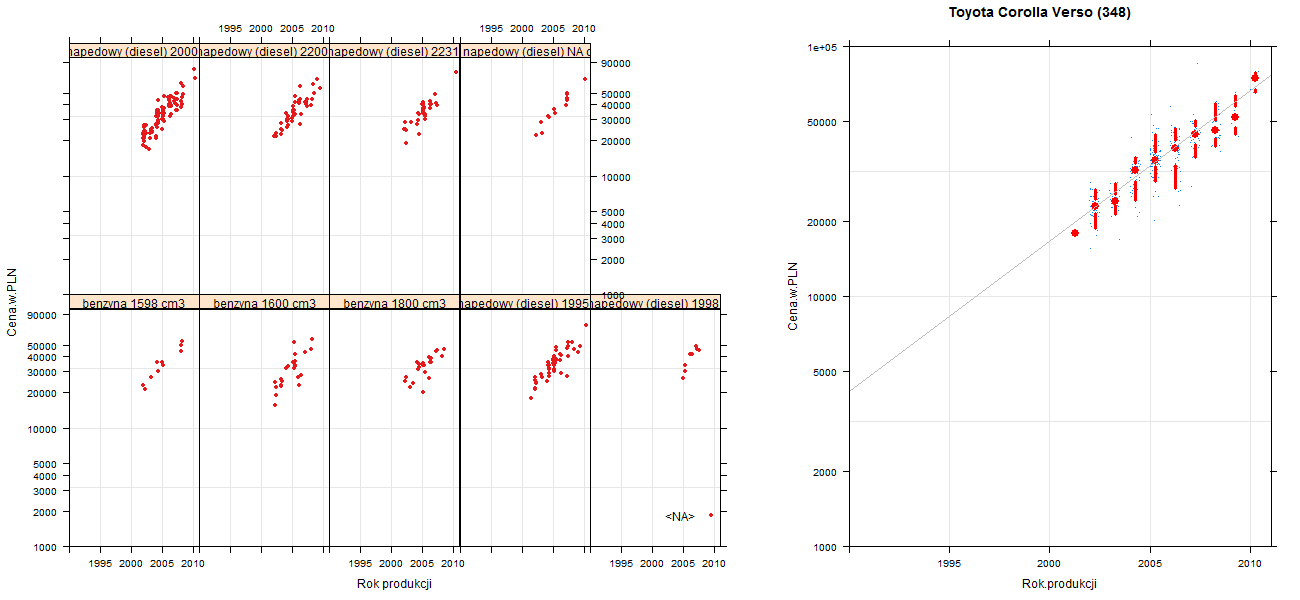Select the '(diesel) NA' panel strip

click(525, 51)
